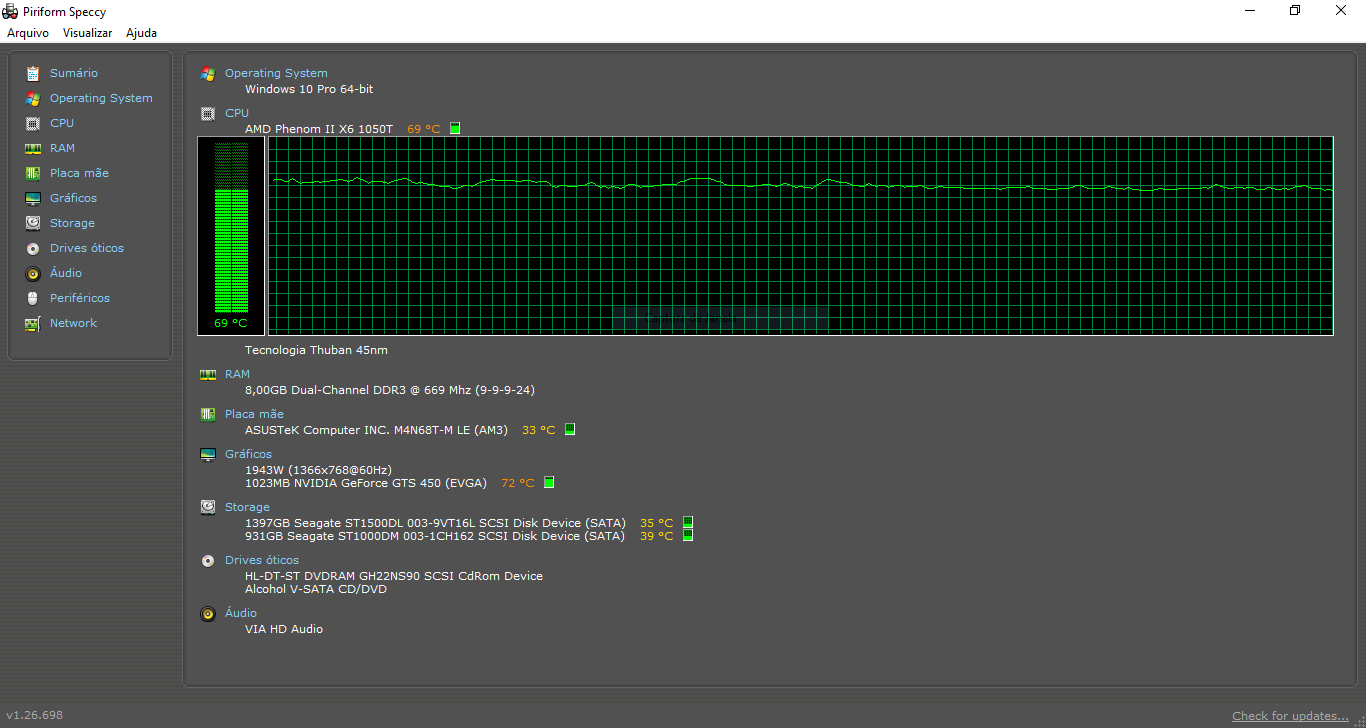Open Placa mãe in the sidebar
This screenshot has width=1366, height=728.
click(79, 173)
